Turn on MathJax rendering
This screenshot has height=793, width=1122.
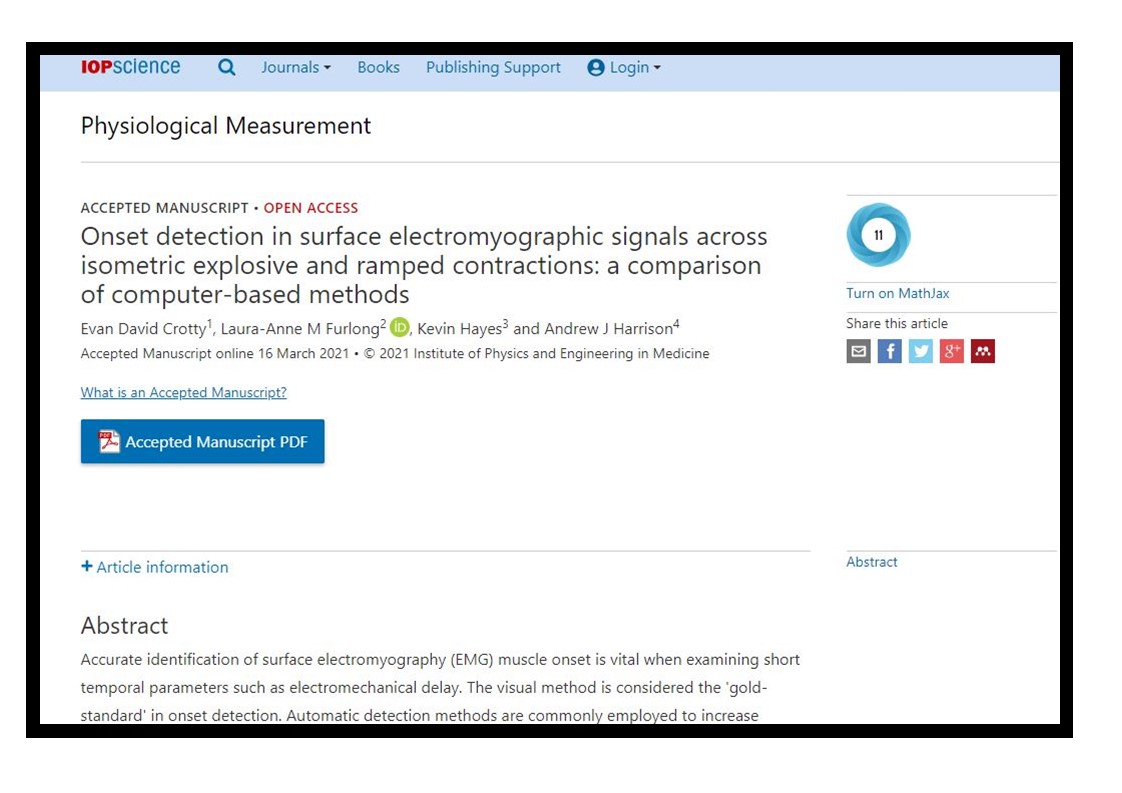[x=896, y=293]
